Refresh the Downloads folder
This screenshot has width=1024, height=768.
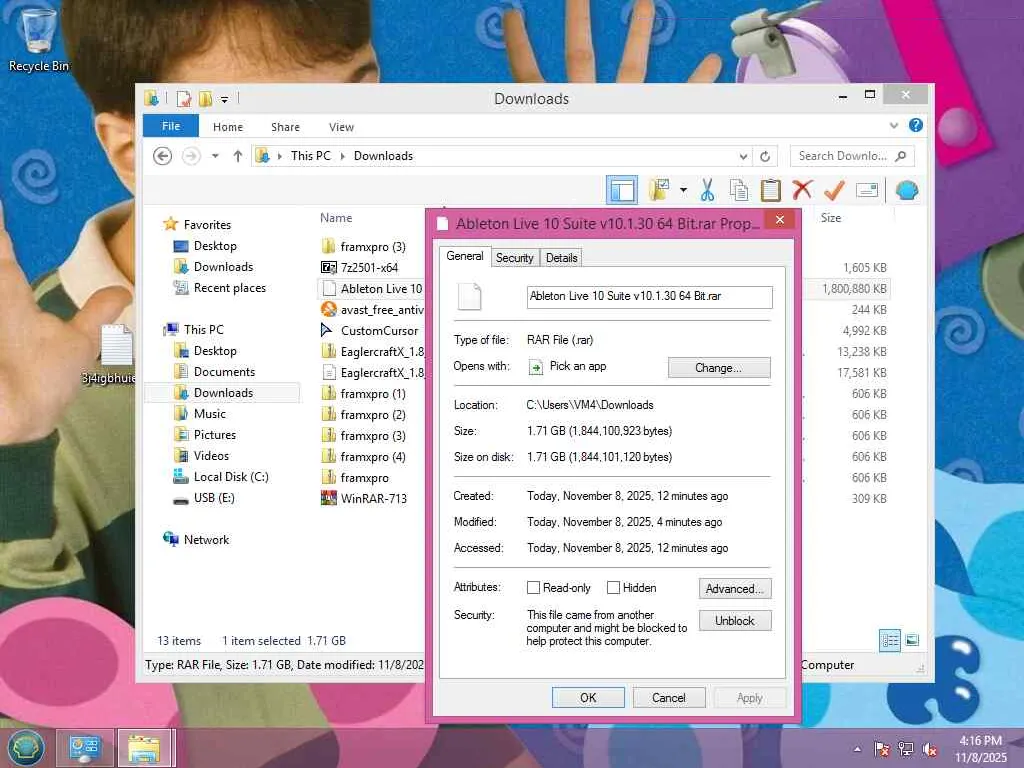click(x=765, y=156)
